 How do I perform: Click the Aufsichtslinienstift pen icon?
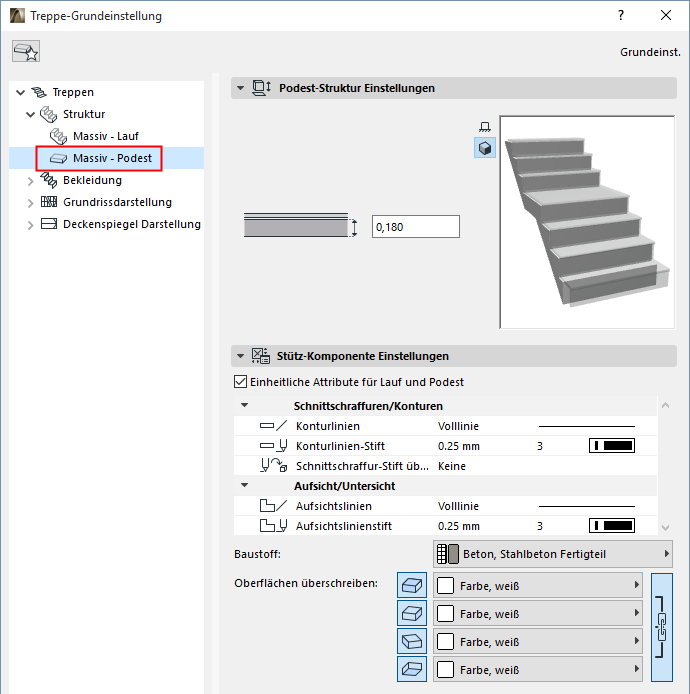tap(273, 526)
